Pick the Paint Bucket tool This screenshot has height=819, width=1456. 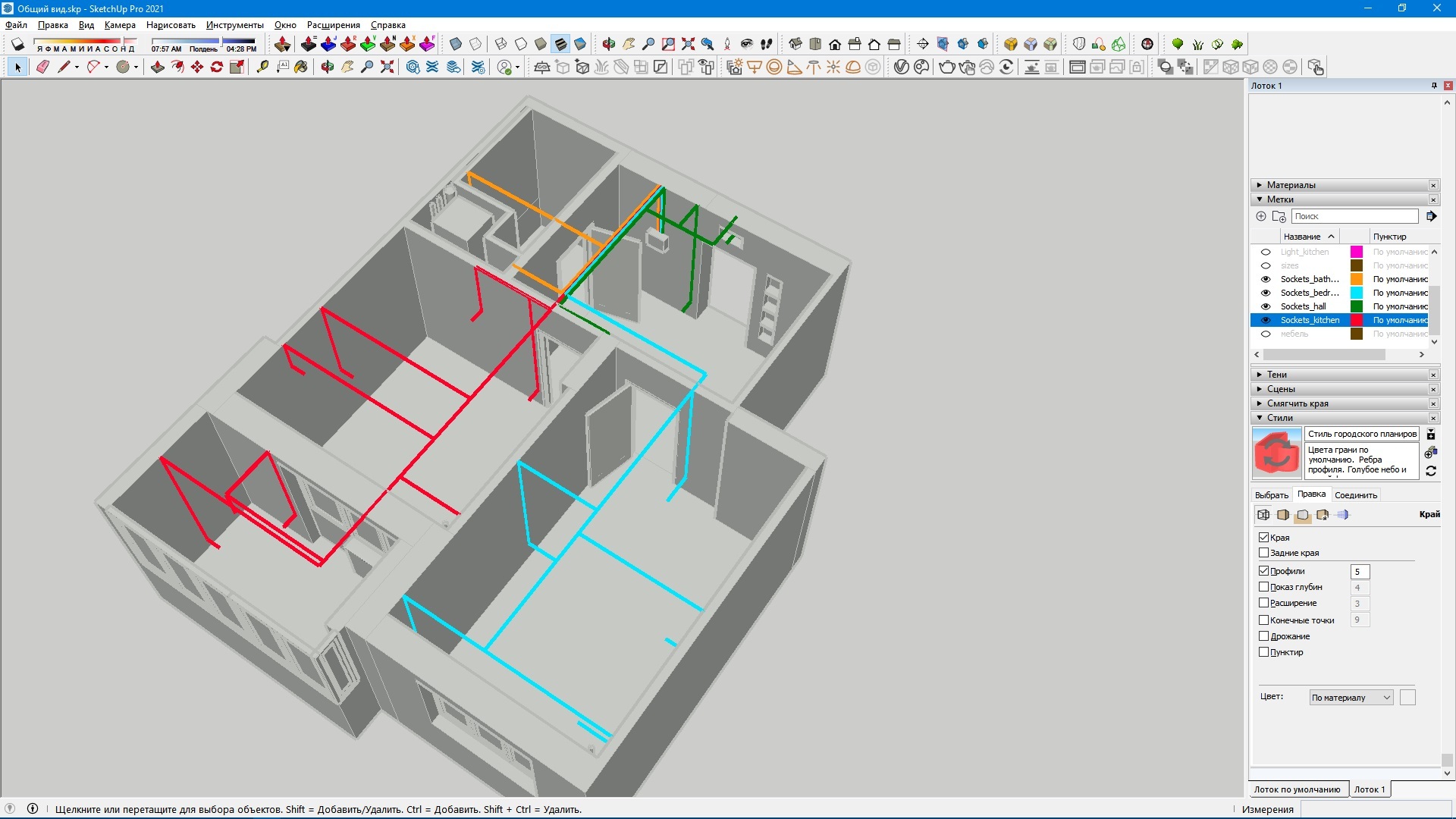click(x=301, y=67)
